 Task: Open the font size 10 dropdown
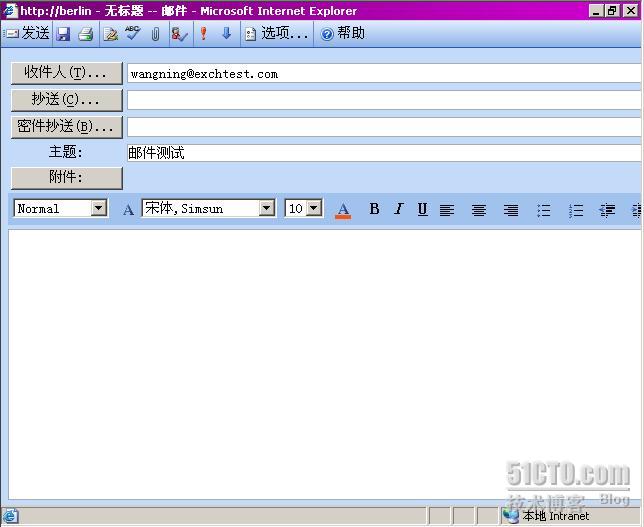[x=314, y=209]
